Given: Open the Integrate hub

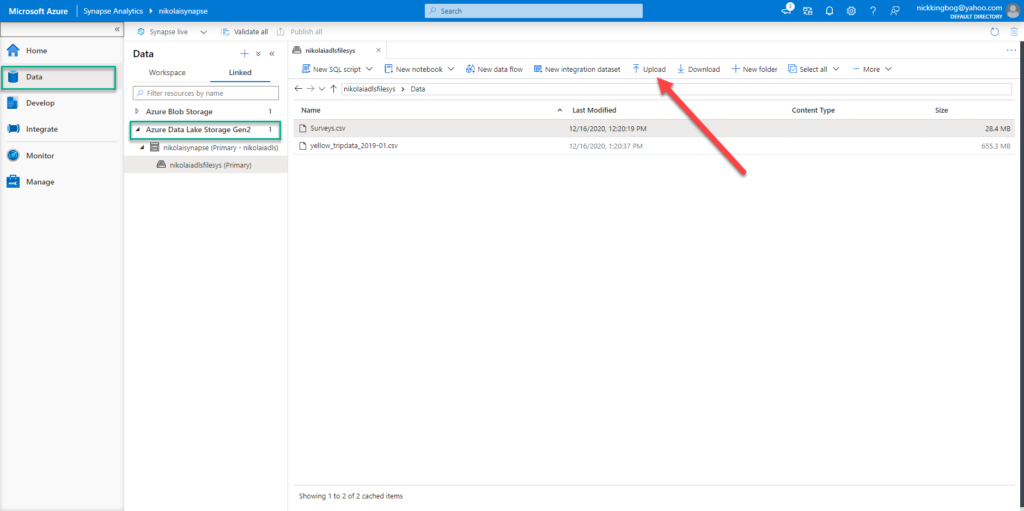Looking at the screenshot, I should (x=42, y=129).
